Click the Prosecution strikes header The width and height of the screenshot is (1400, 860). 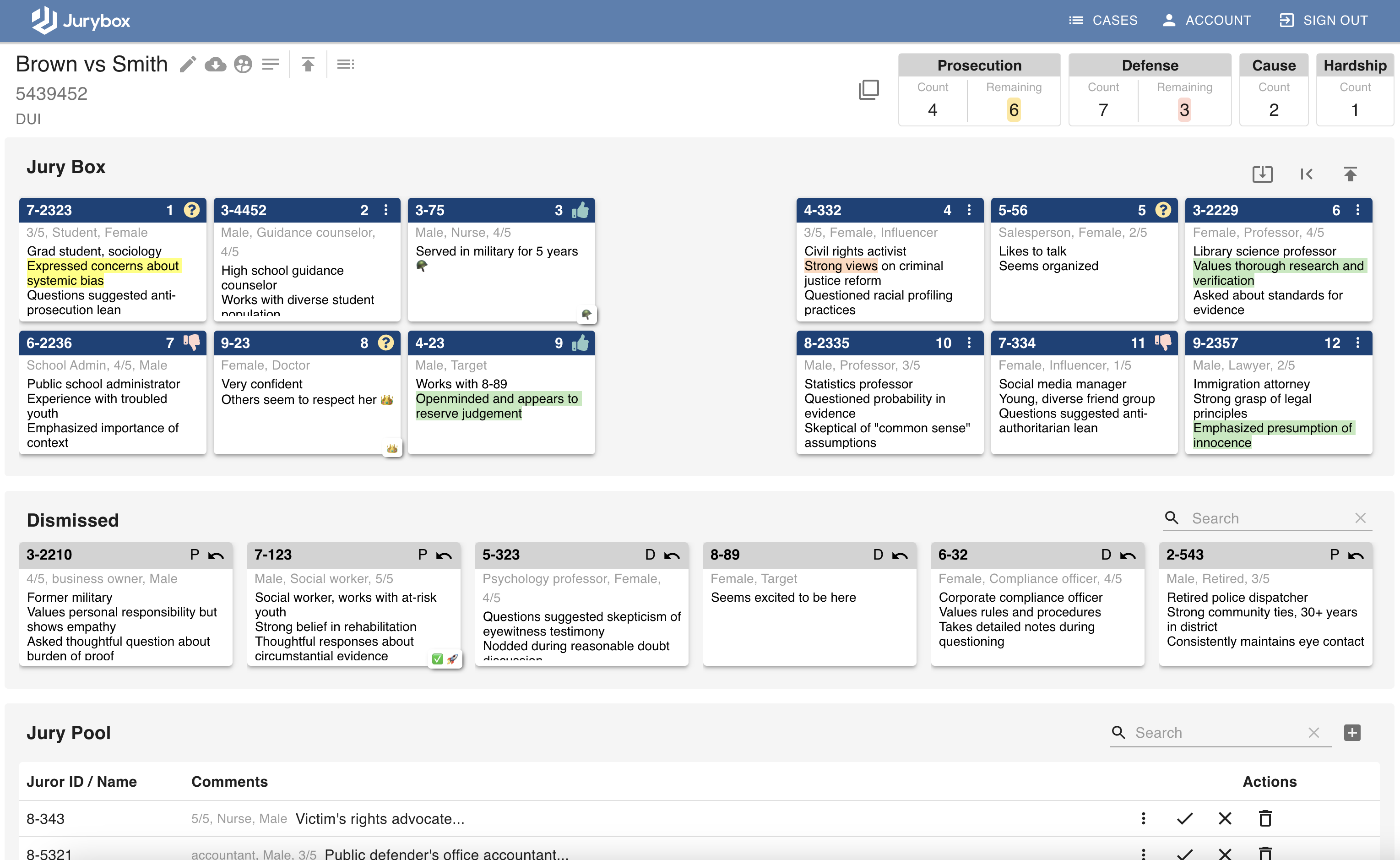click(x=979, y=65)
